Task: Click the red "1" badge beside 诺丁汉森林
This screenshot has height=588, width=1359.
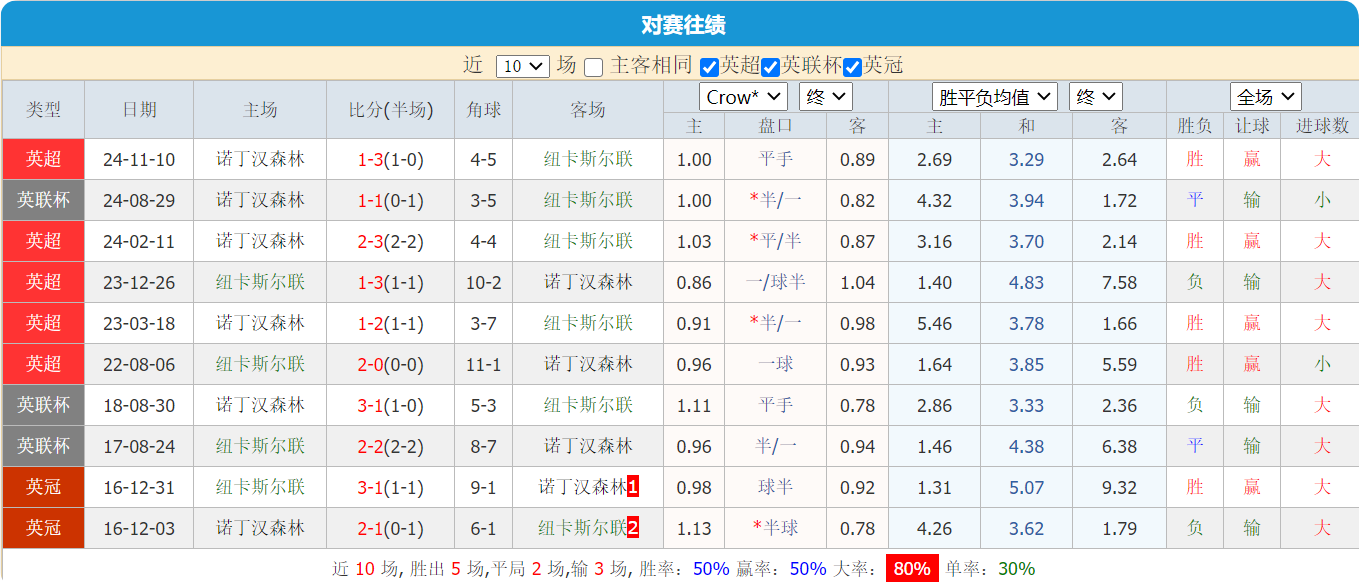Action: point(632,487)
